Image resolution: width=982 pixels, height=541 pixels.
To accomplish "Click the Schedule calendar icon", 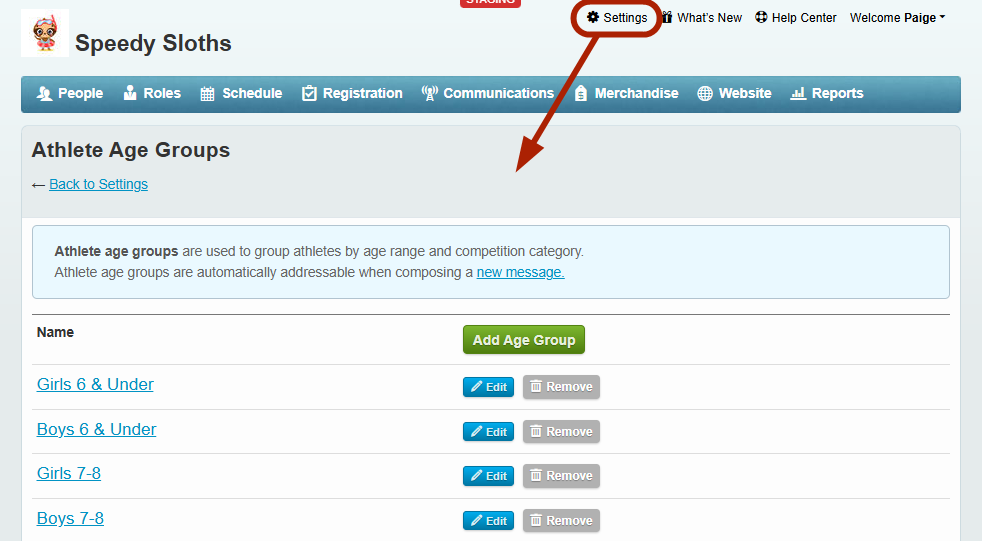I will [207, 94].
